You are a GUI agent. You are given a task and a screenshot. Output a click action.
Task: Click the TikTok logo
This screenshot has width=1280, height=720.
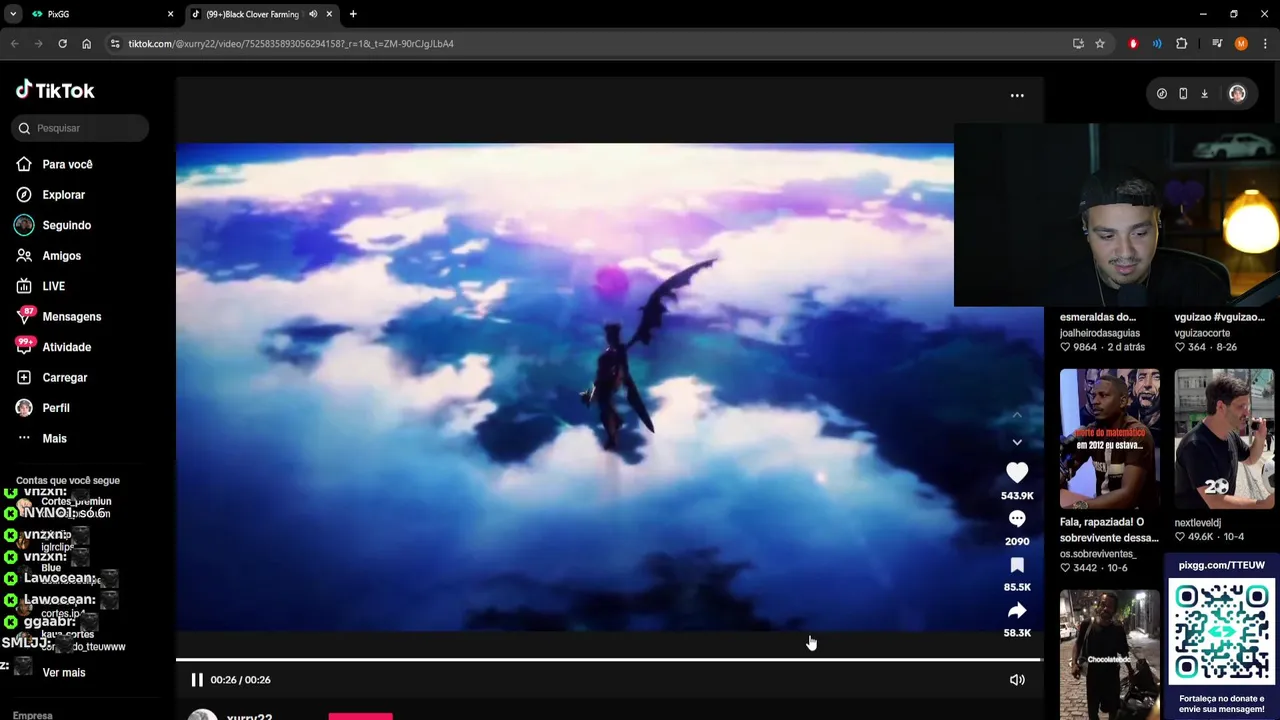tap(55, 90)
